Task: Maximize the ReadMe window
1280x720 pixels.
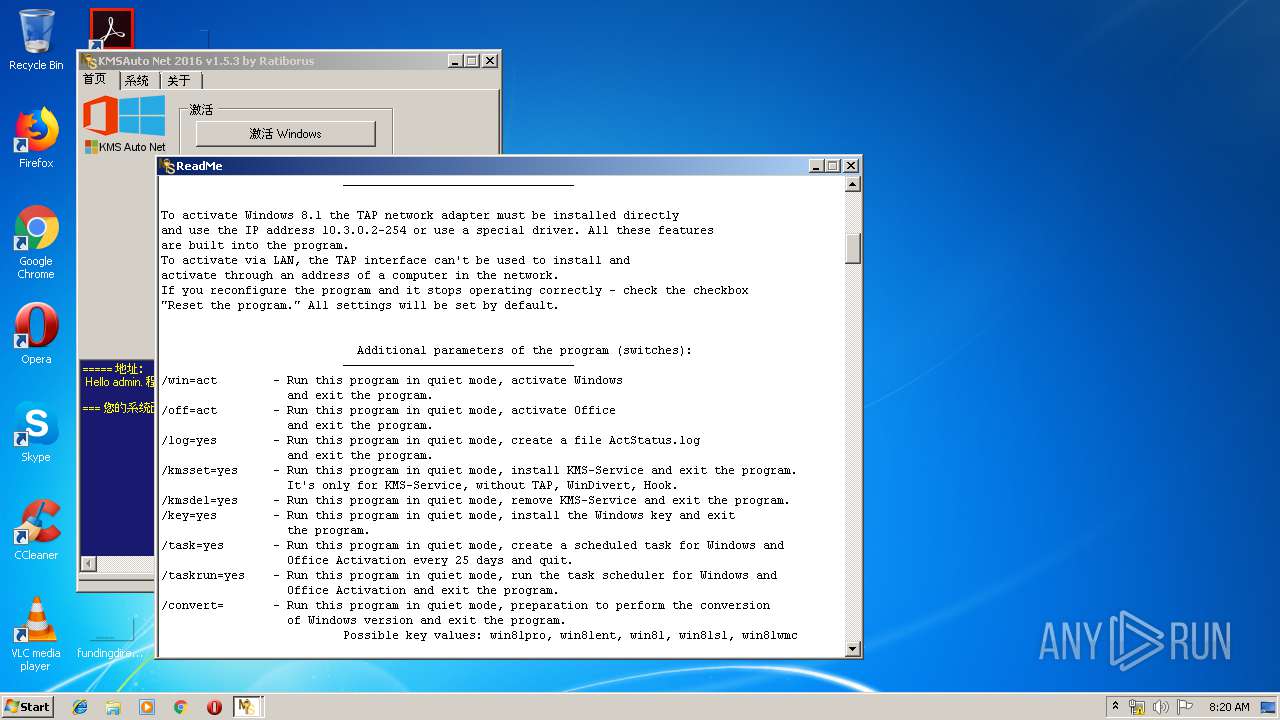Action: (833, 166)
